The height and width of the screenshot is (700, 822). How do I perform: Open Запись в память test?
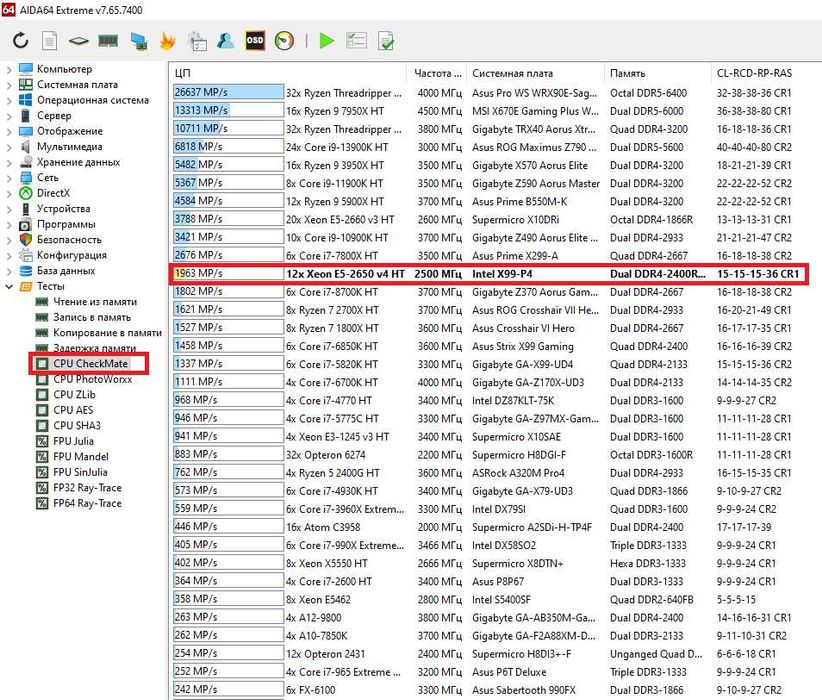point(92,317)
